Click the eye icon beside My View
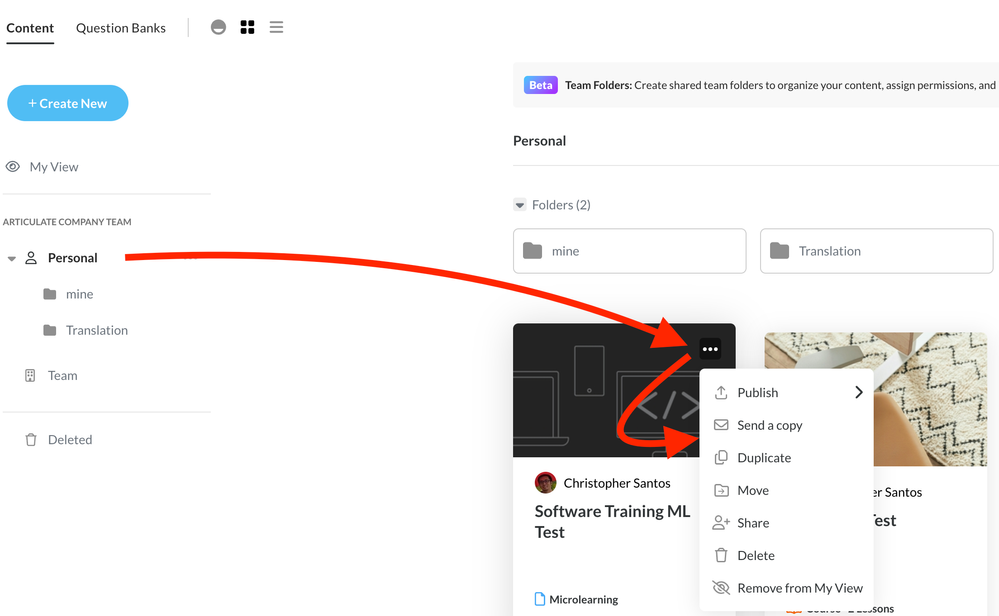 (x=13, y=167)
